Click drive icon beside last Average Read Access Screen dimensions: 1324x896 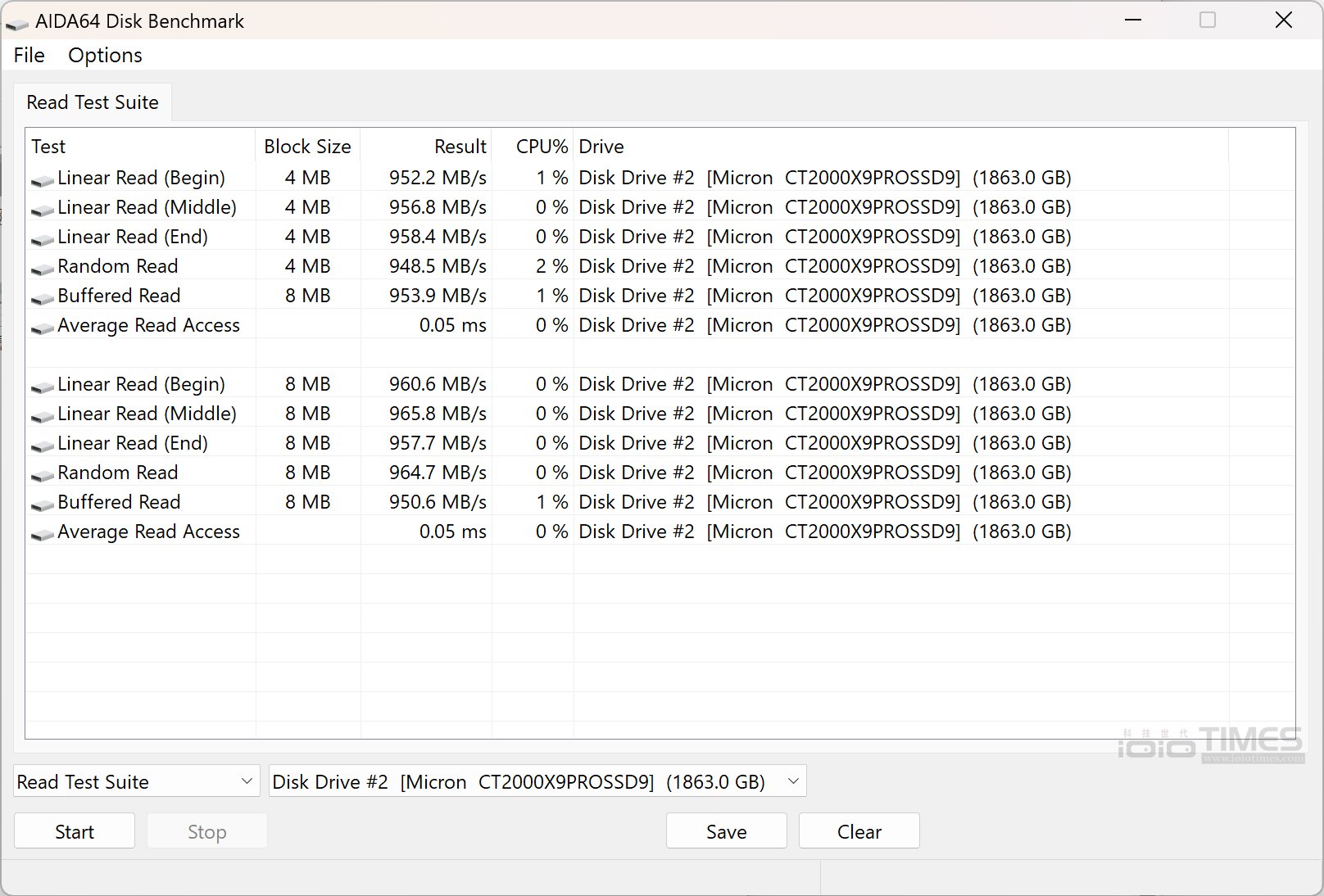[43, 534]
